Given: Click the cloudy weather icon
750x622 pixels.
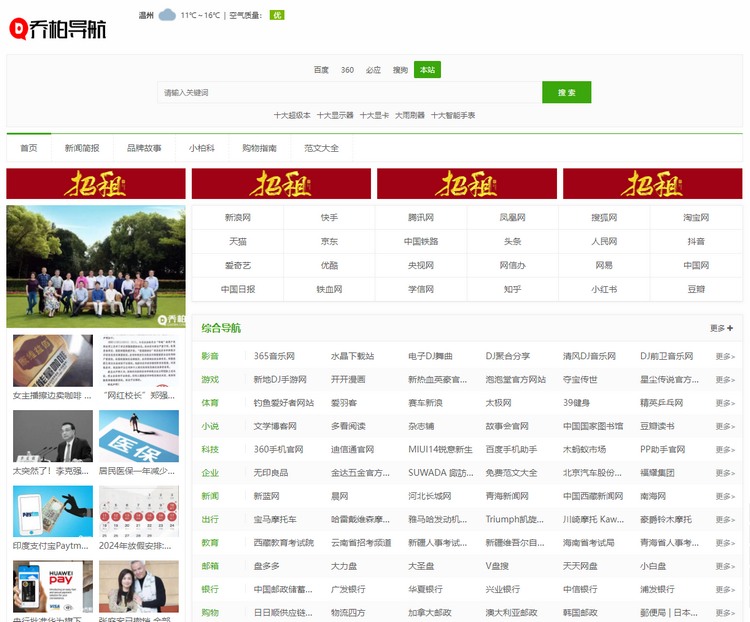Looking at the screenshot, I should click(167, 15).
